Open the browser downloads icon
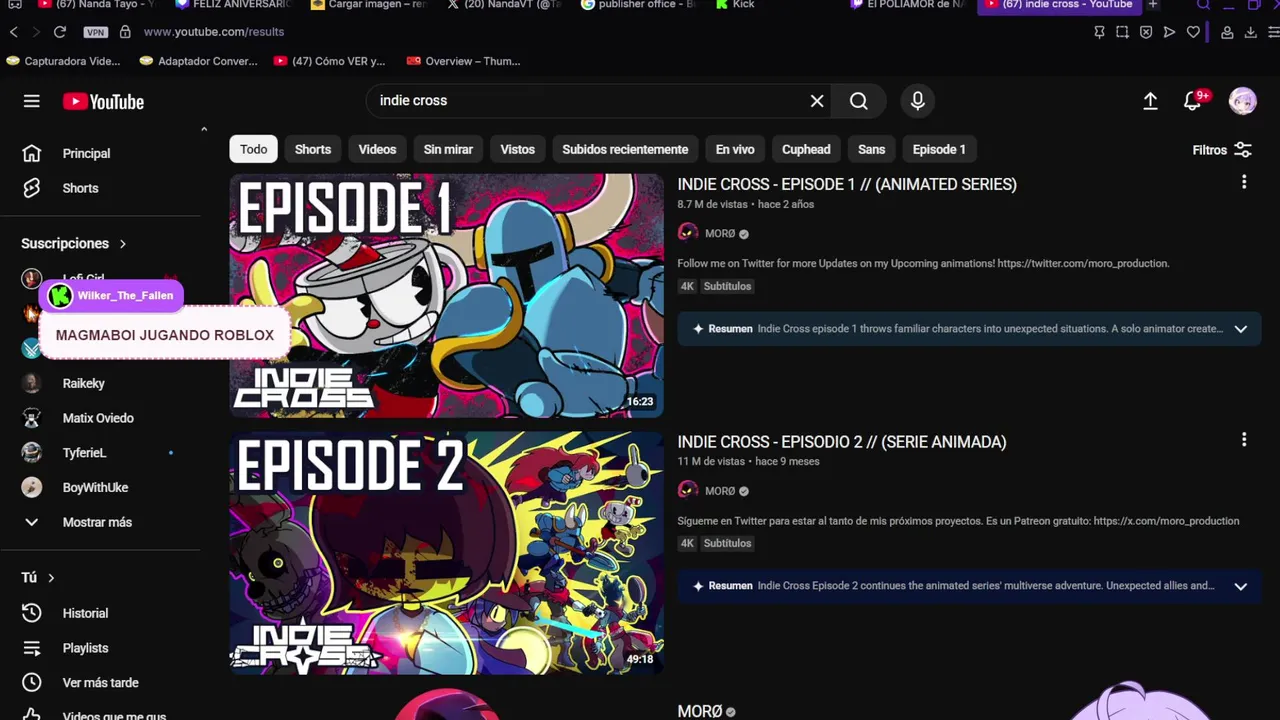The width and height of the screenshot is (1280, 720). coord(1250,32)
